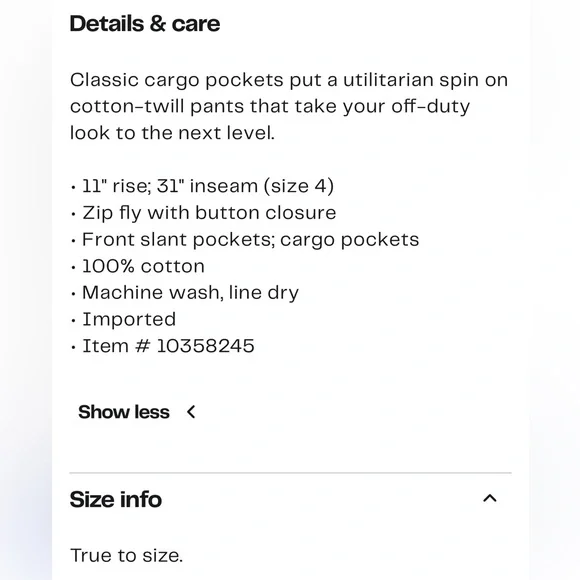Click the words look to the next level
580x580 pixels.
[172, 133]
